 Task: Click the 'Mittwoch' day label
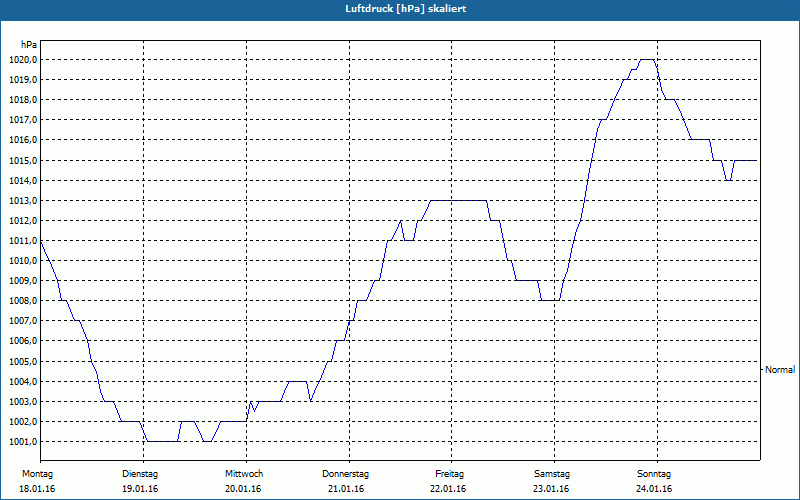pos(244,474)
